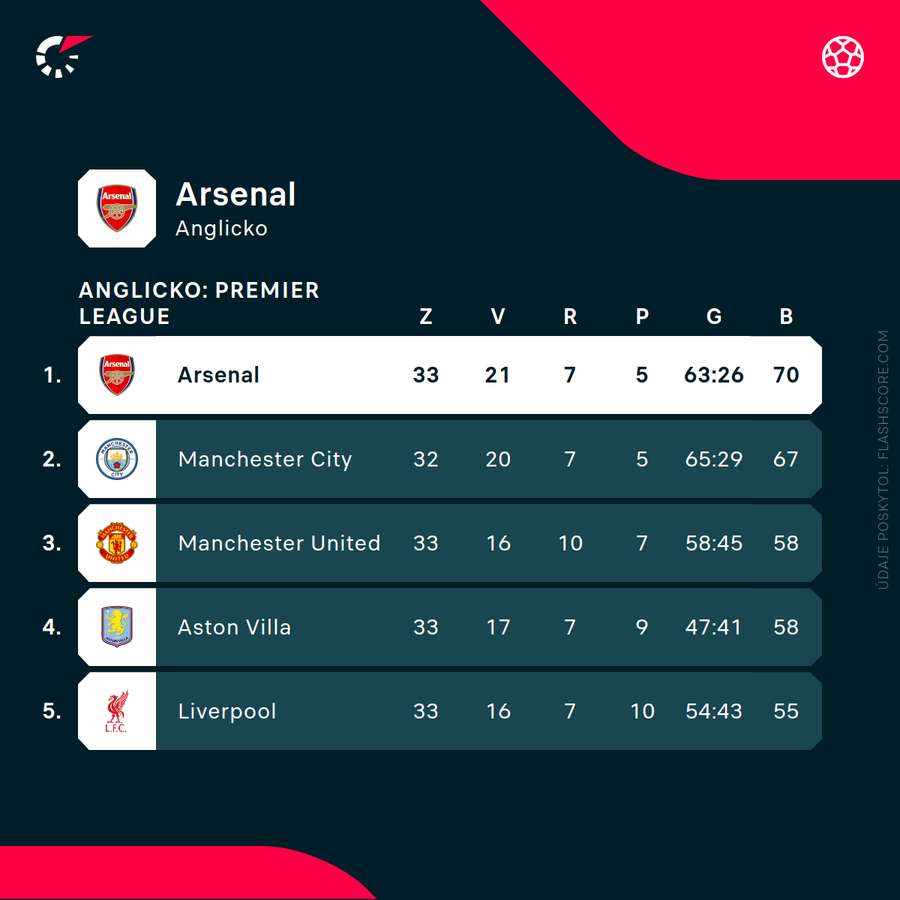
Task: Click Arsenal's 70 points value
Action: click(x=786, y=375)
